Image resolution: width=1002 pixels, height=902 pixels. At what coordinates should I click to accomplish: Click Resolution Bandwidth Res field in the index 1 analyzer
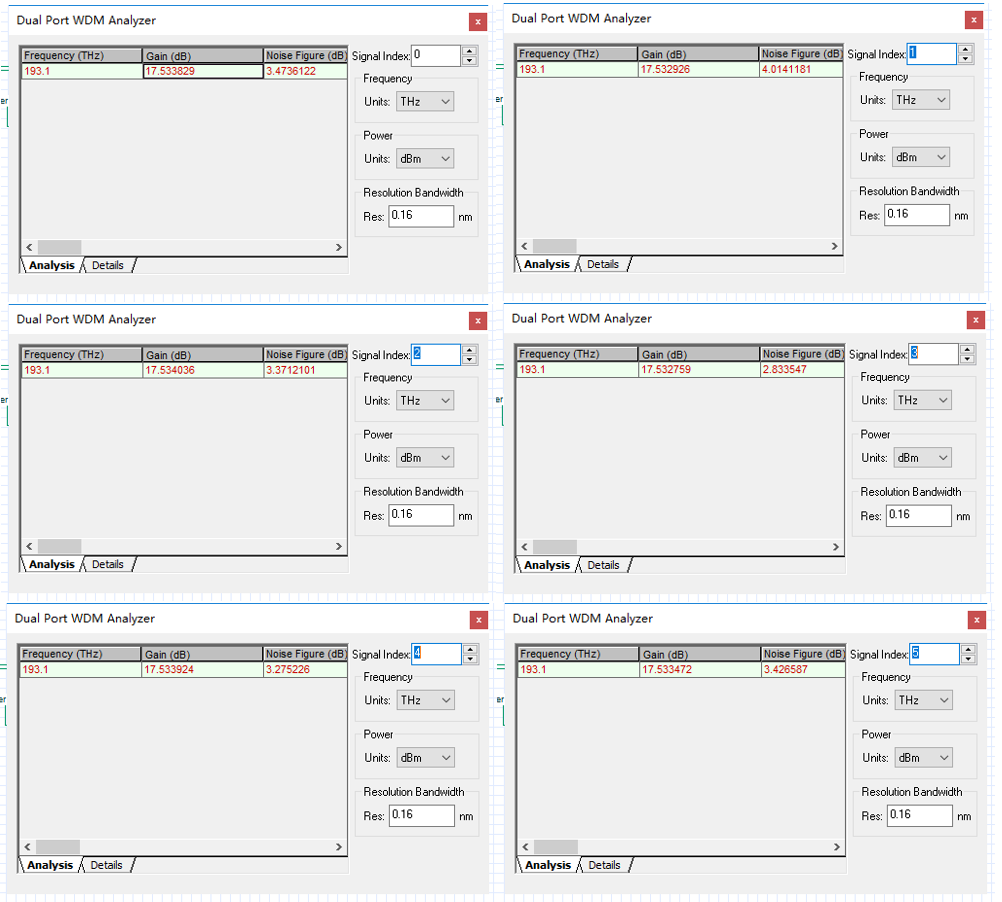pyautogui.click(x=917, y=214)
